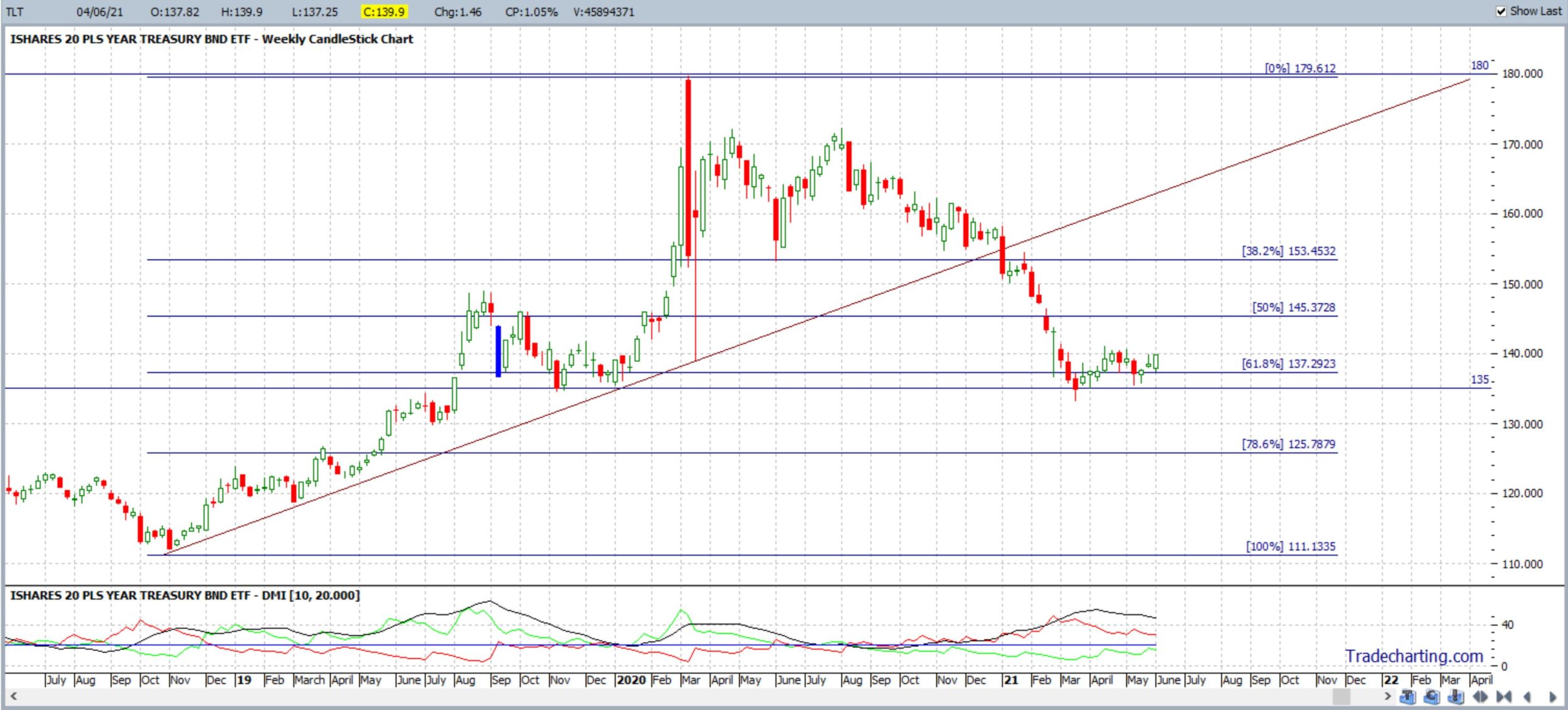Click the 21 year label on time axis
The height and width of the screenshot is (710, 1568).
[x=1010, y=681]
